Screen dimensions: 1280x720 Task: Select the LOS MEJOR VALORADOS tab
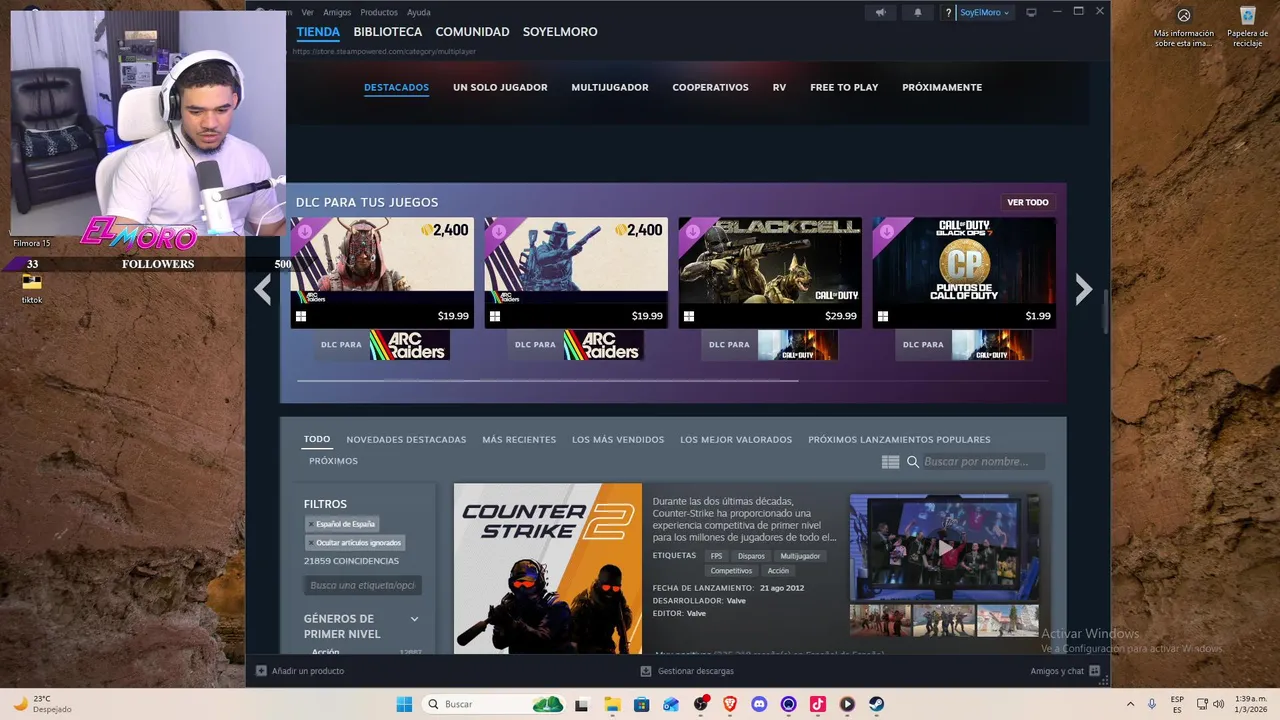[736, 439]
